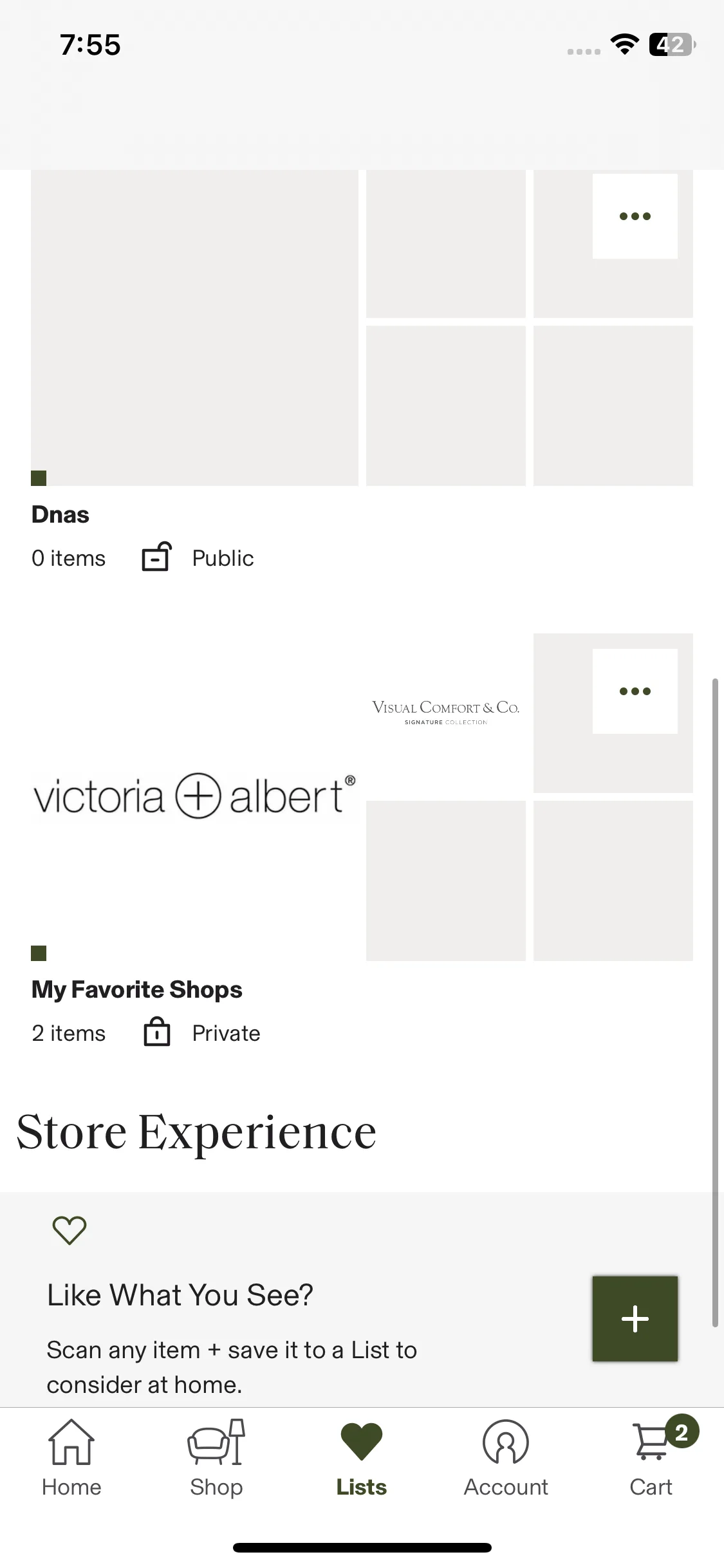Screen dimensions: 724x1568
Task: Tap the green plus add button
Action: click(635, 1318)
